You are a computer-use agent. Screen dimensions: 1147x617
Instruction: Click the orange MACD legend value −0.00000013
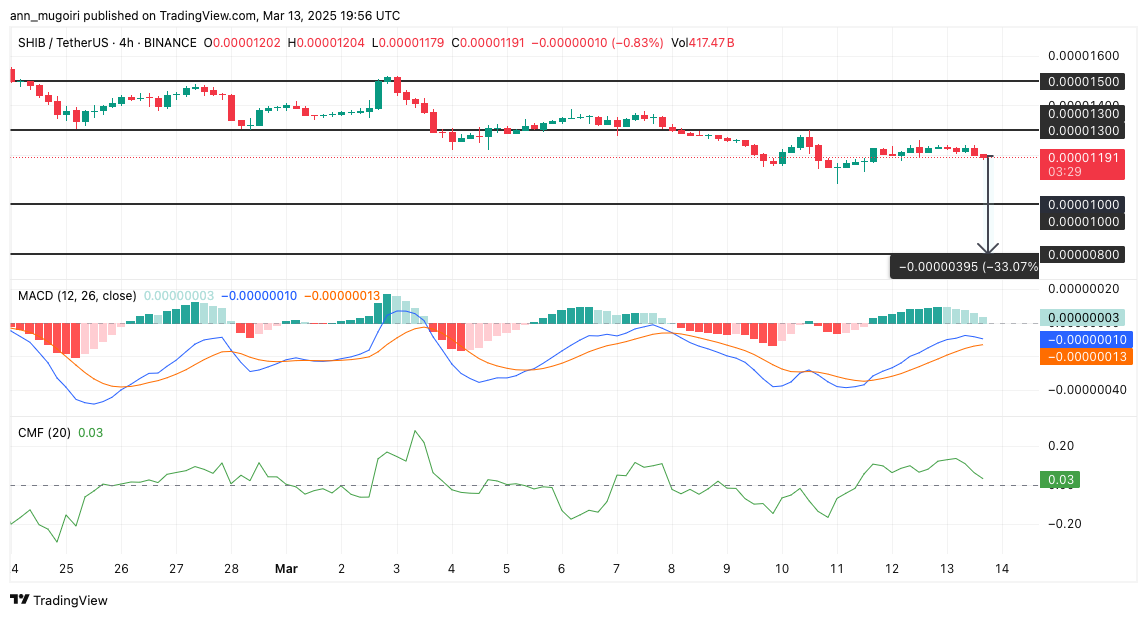tap(342, 296)
